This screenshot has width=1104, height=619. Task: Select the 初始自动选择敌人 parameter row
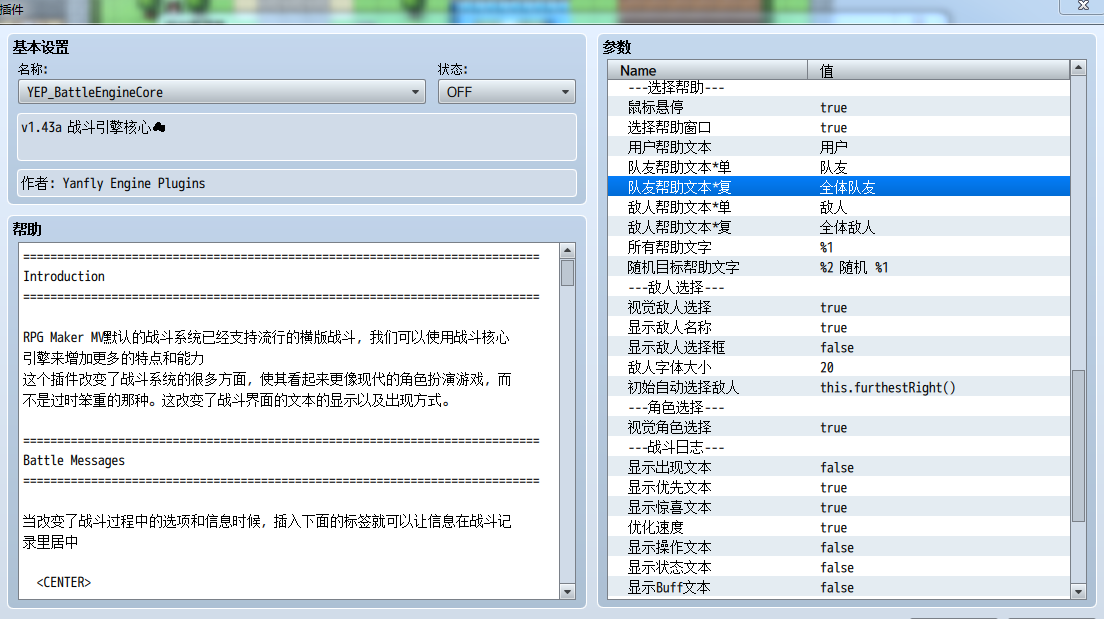839,387
